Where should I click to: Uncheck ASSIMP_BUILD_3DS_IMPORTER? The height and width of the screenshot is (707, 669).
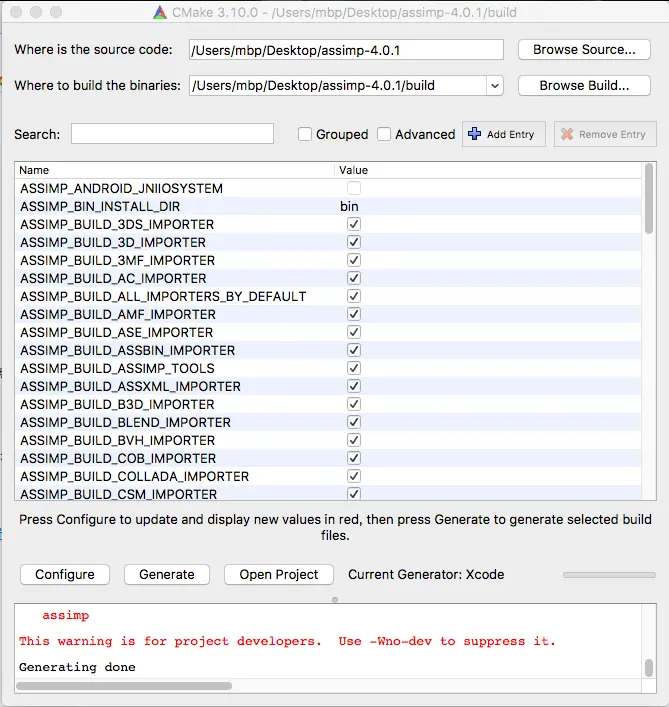tap(354, 224)
